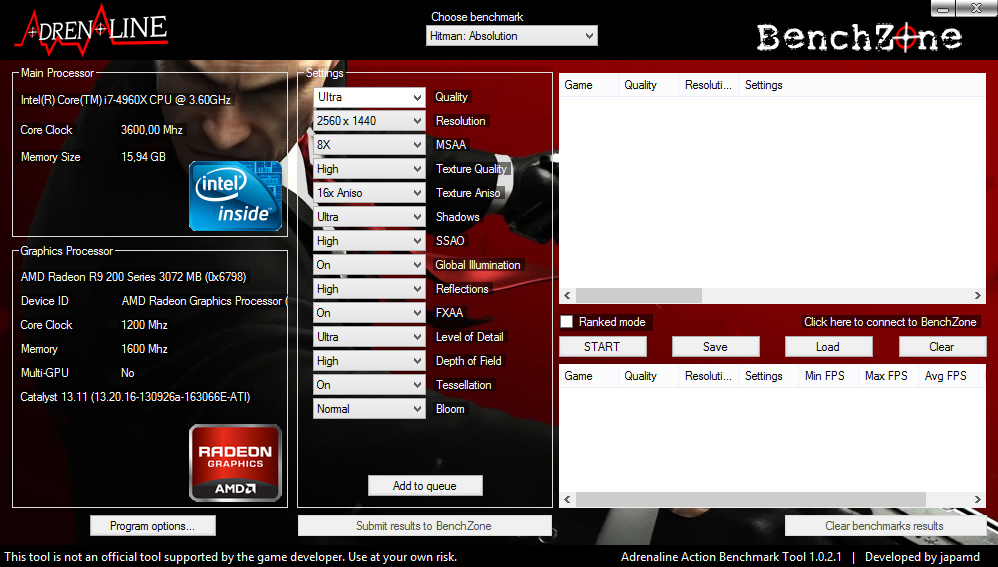Click right arrow of results list scrollbar
998x567 pixels.
(x=978, y=500)
